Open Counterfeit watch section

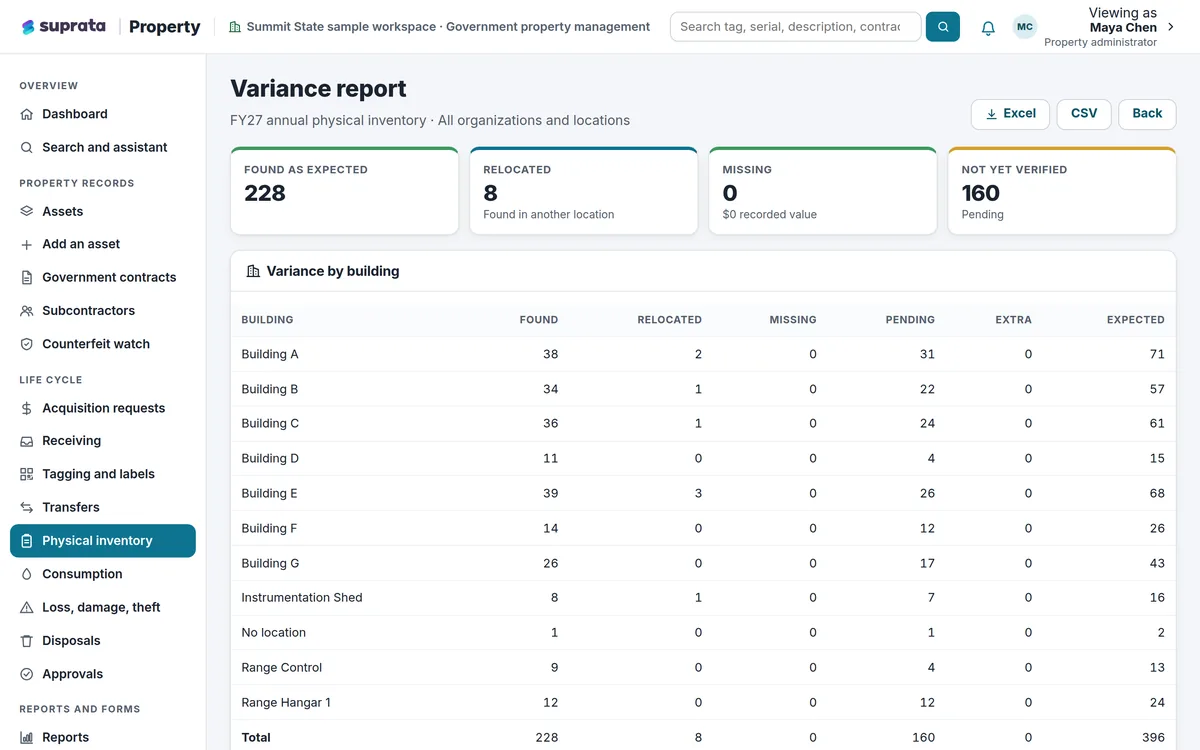[x=103, y=344]
